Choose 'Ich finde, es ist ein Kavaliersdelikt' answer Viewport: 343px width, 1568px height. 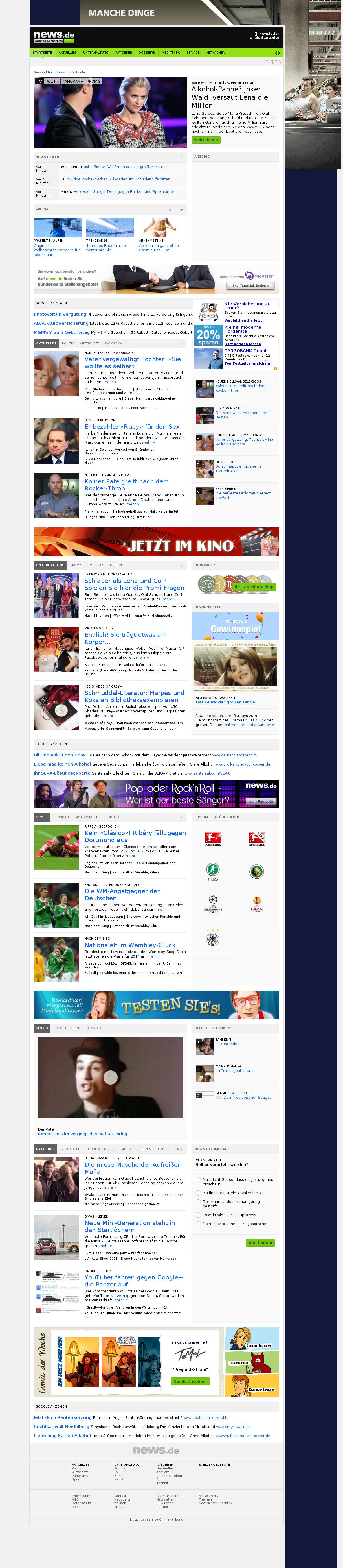pos(198,1192)
